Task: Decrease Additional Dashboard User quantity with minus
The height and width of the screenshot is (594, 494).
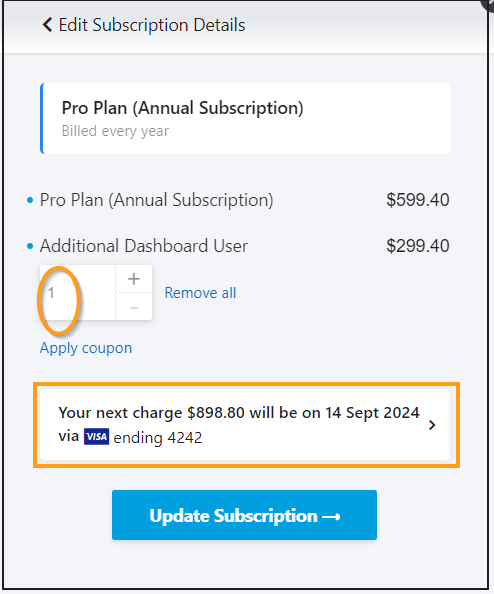Action: tap(134, 307)
